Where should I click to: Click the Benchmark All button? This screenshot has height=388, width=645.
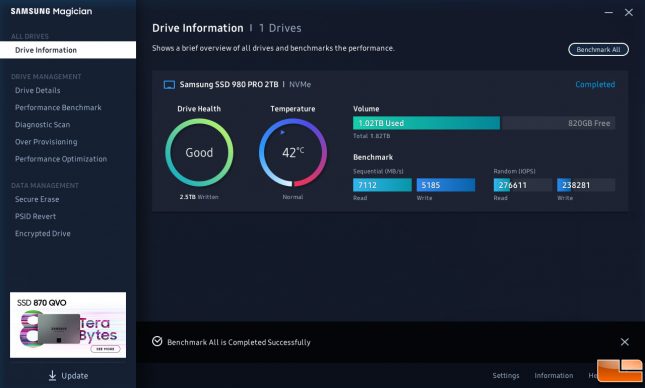point(598,50)
